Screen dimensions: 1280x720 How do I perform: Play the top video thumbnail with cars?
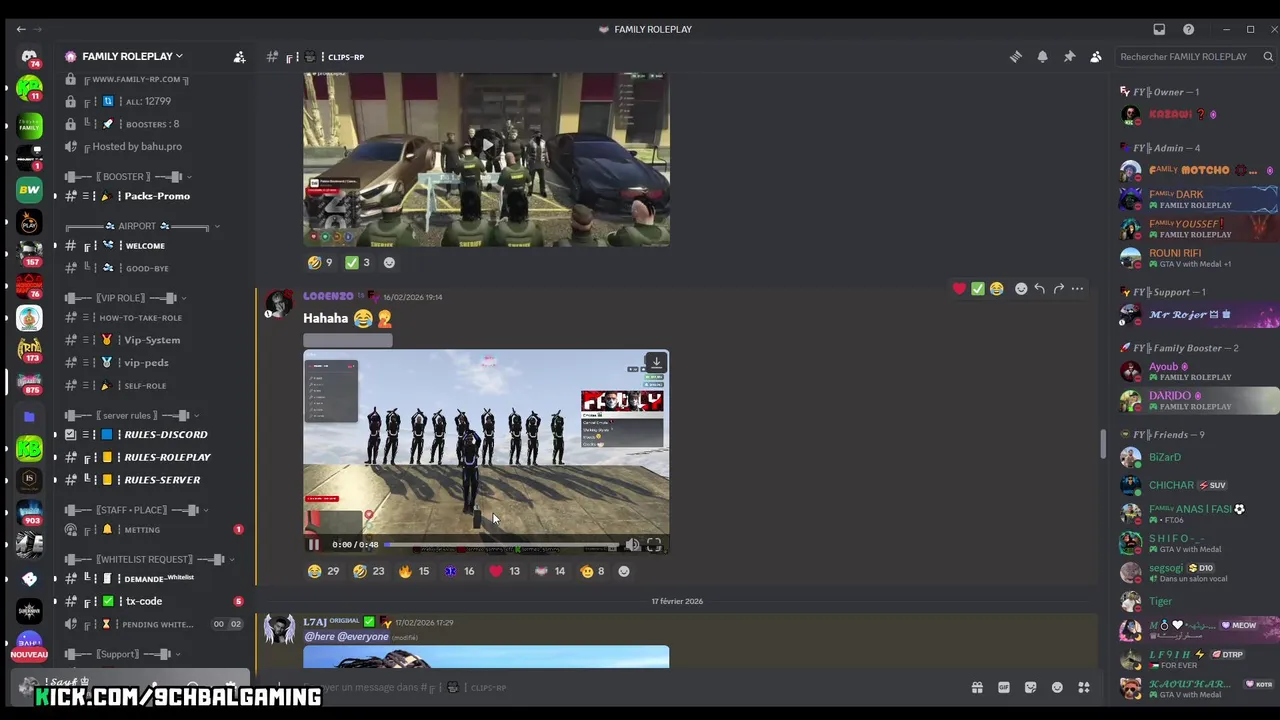487,146
